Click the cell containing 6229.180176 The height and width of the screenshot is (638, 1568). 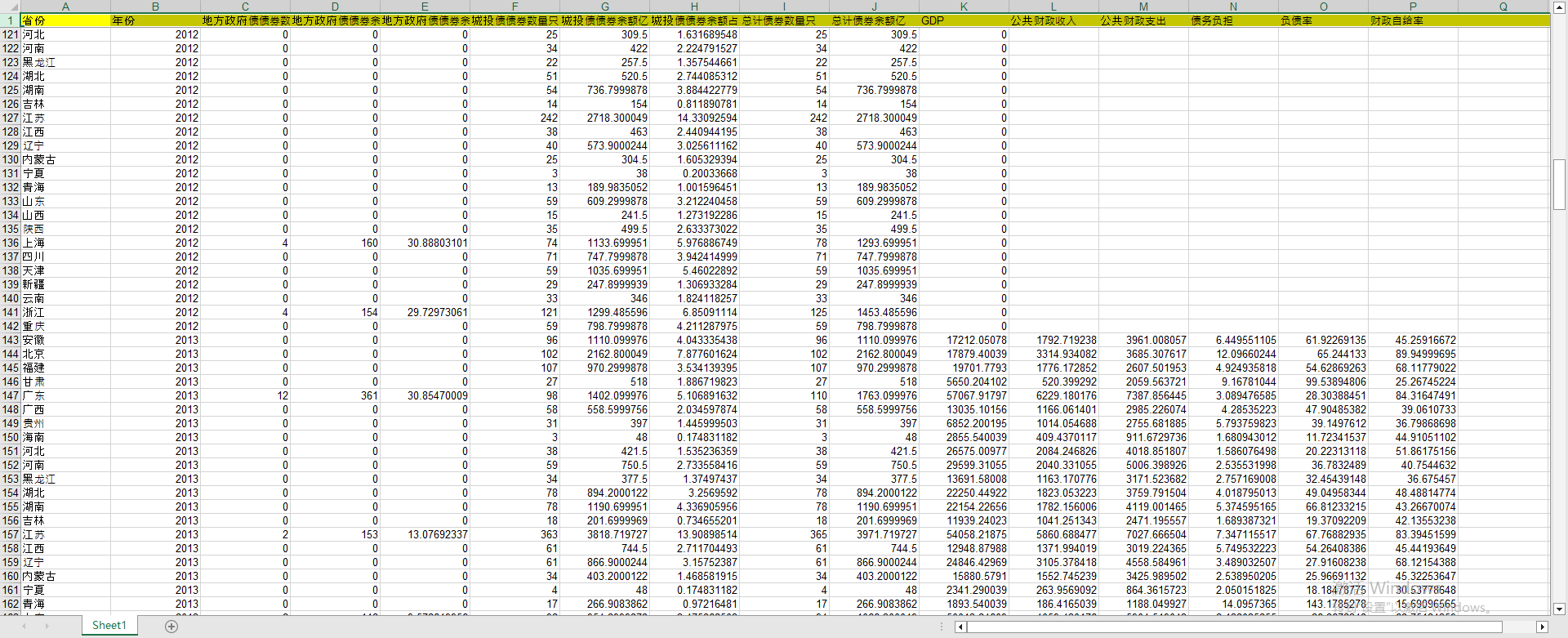(x=1053, y=396)
